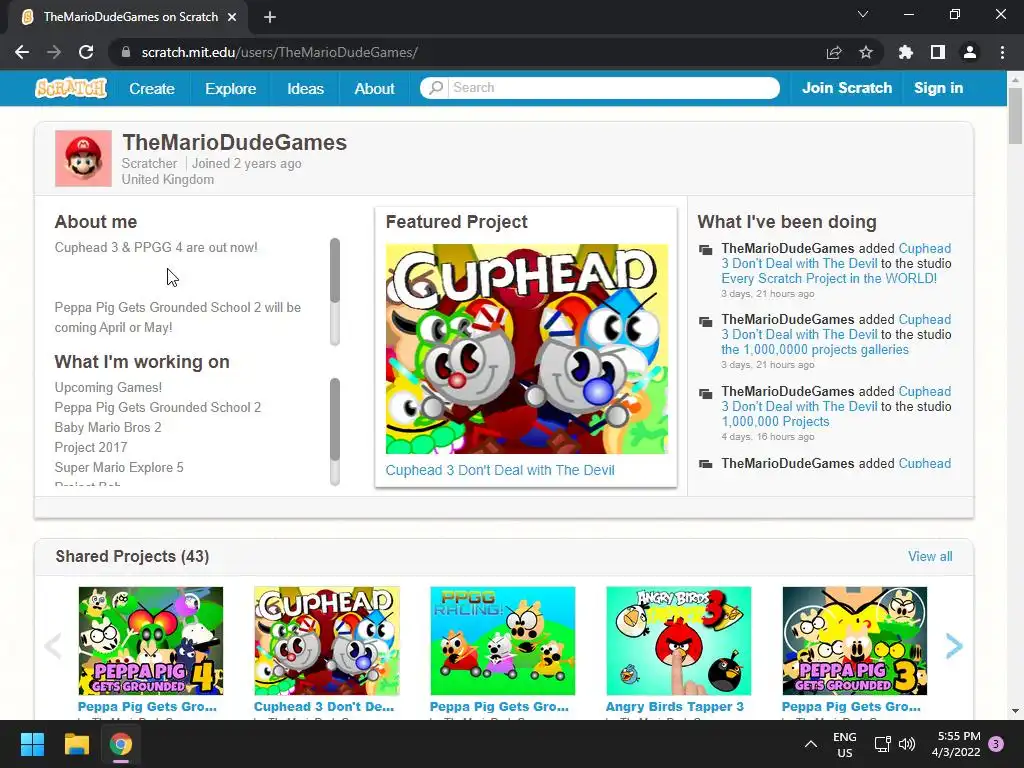Image resolution: width=1024 pixels, height=768 pixels.
Task: Click the search magnifier icon
Action: 436,88
